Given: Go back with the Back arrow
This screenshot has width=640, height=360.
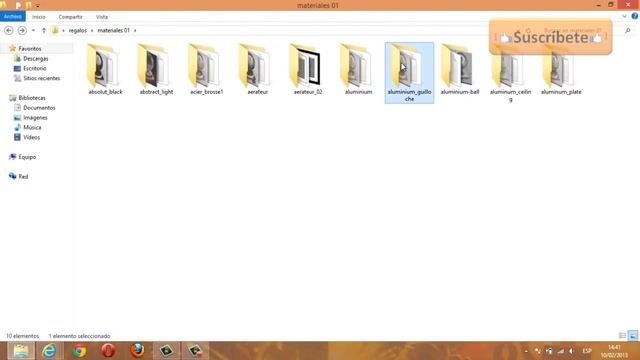Looking at the screenshot, I should click(9, 30).
